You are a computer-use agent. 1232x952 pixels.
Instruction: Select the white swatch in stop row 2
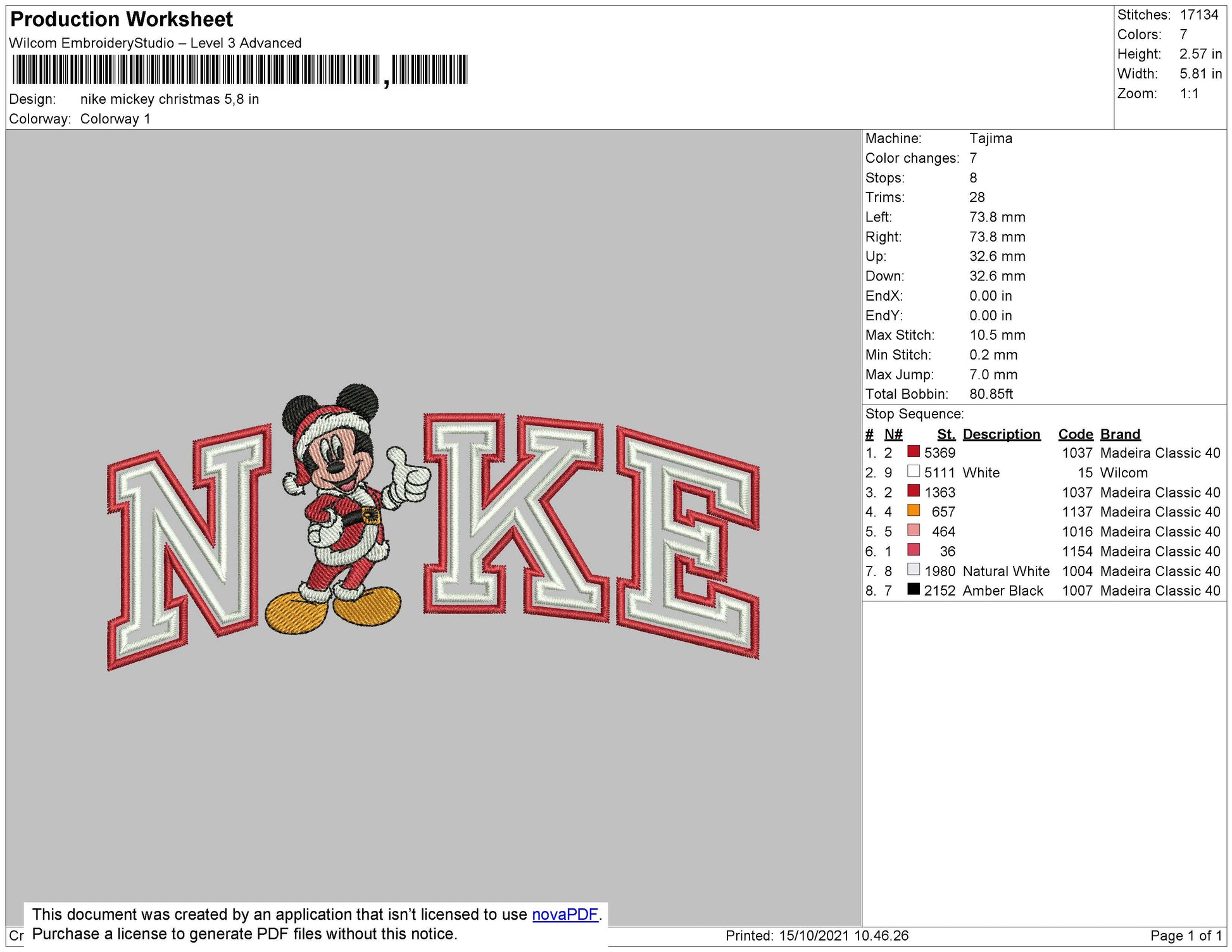coord(914,471)
